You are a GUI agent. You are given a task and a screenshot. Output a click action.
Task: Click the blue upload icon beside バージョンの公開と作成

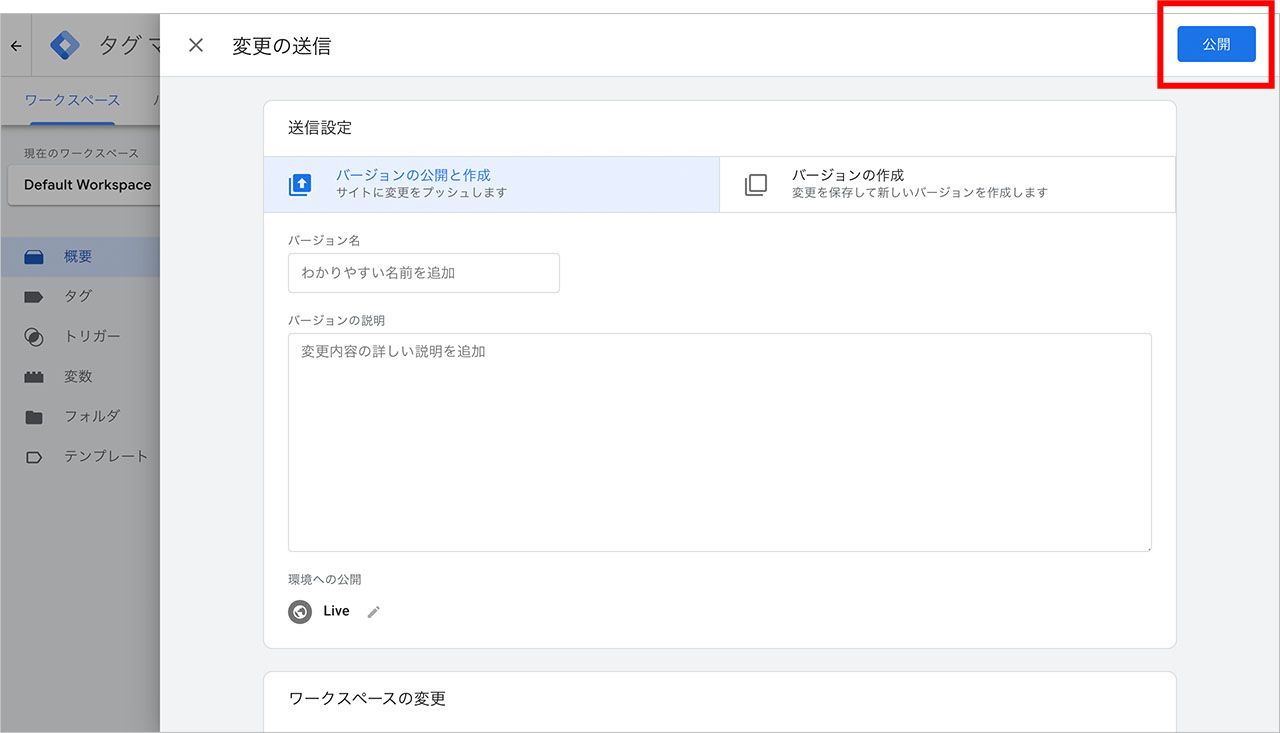point(300,184)
